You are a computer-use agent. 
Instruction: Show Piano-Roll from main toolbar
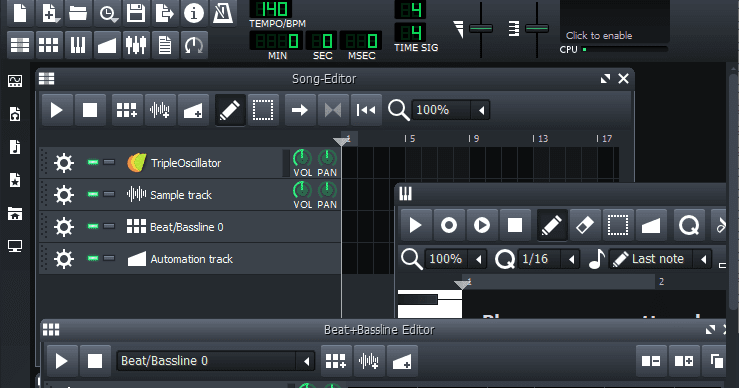[x=78, y=45]
